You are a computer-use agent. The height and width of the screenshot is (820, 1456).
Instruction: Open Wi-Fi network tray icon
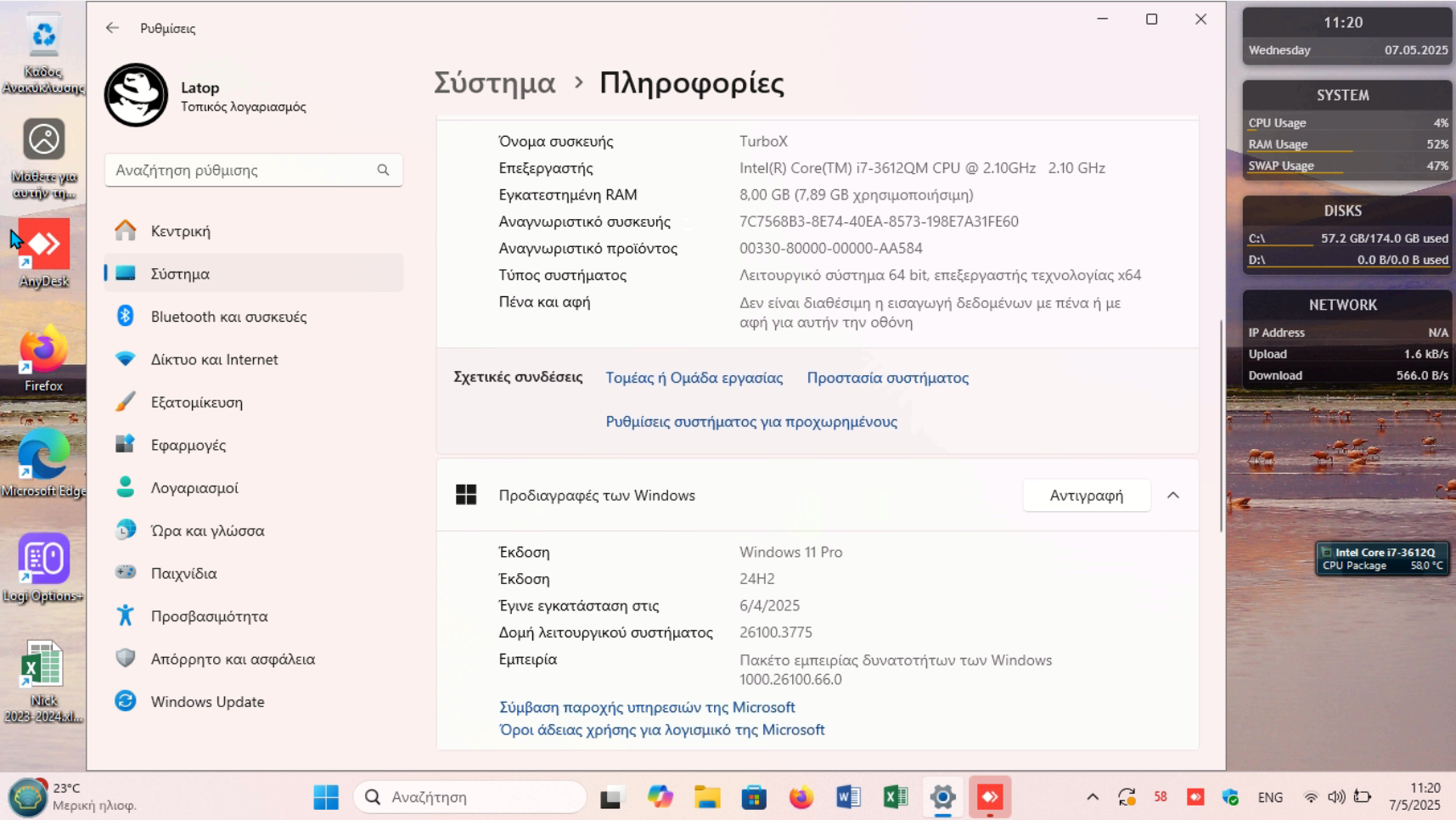(1311, 797)
